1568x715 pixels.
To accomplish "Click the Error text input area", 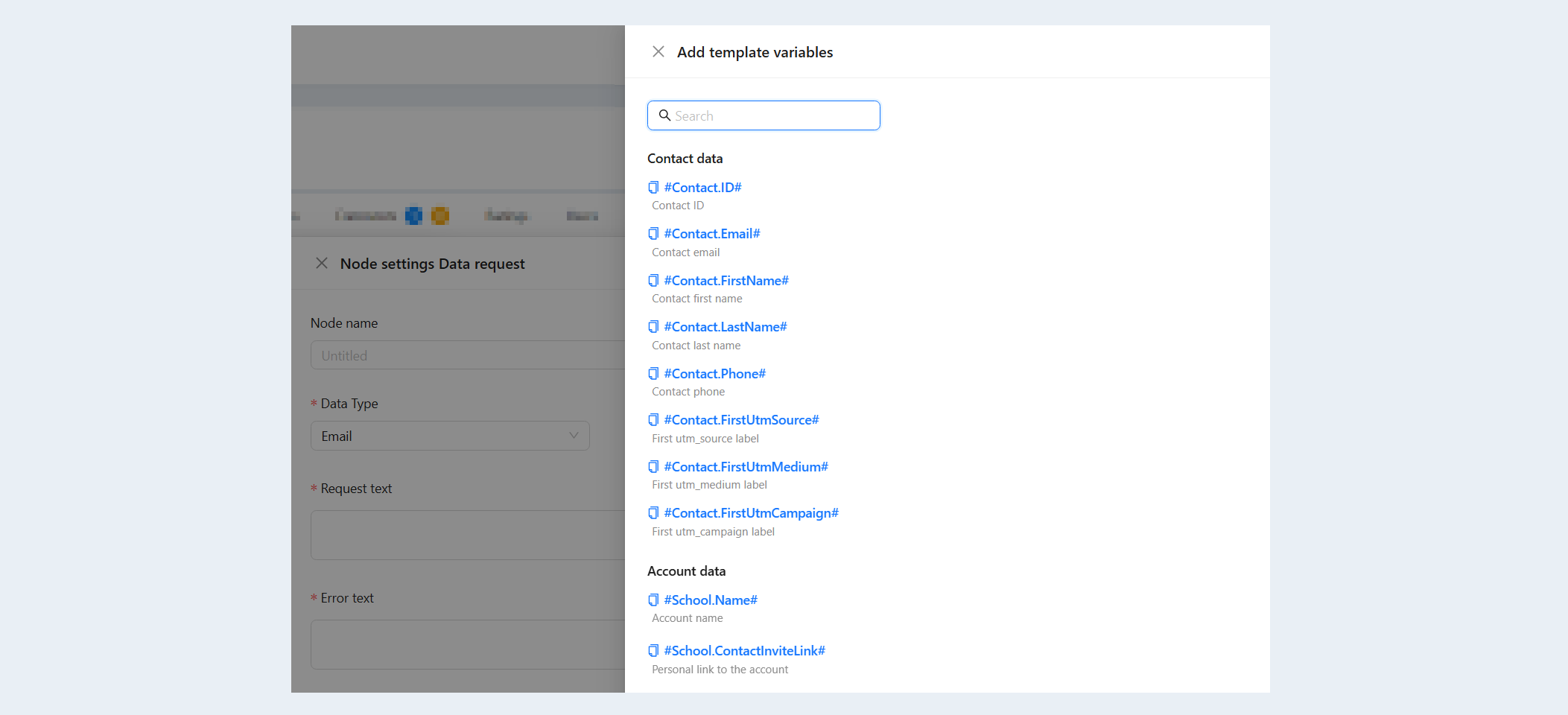I will pos(468,644).
